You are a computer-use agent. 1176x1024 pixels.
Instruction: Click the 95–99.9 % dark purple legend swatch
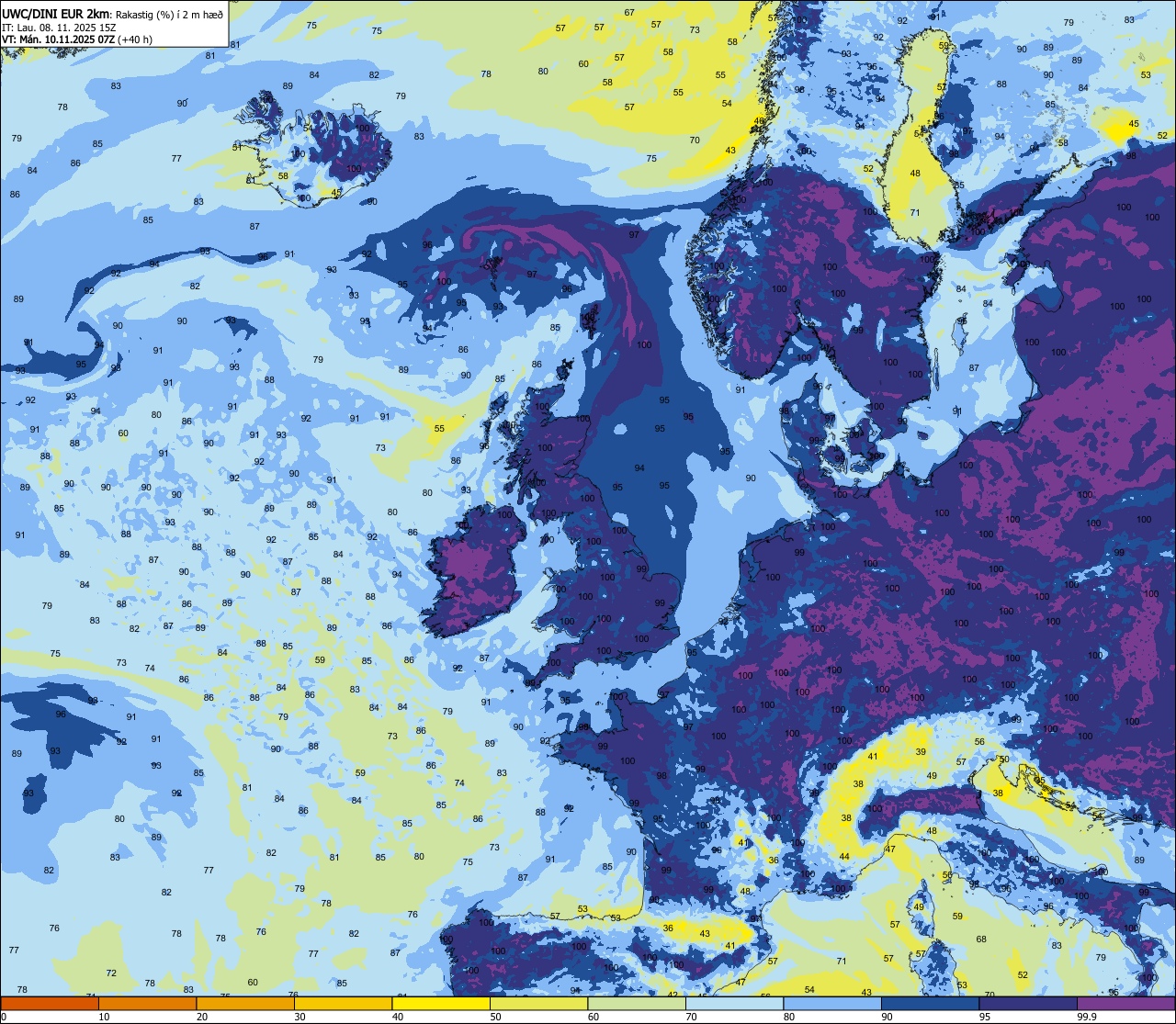tap(1028, 1003)
